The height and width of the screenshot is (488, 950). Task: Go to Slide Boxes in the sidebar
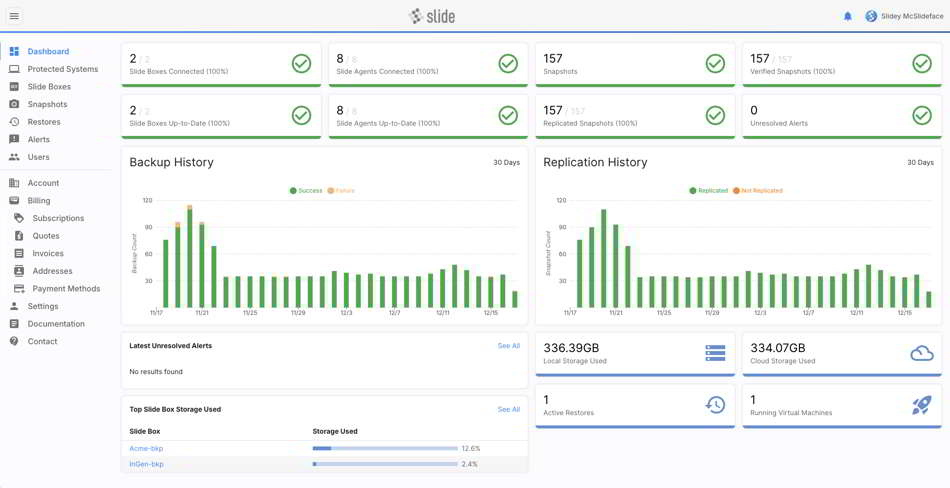coord(49,87)
